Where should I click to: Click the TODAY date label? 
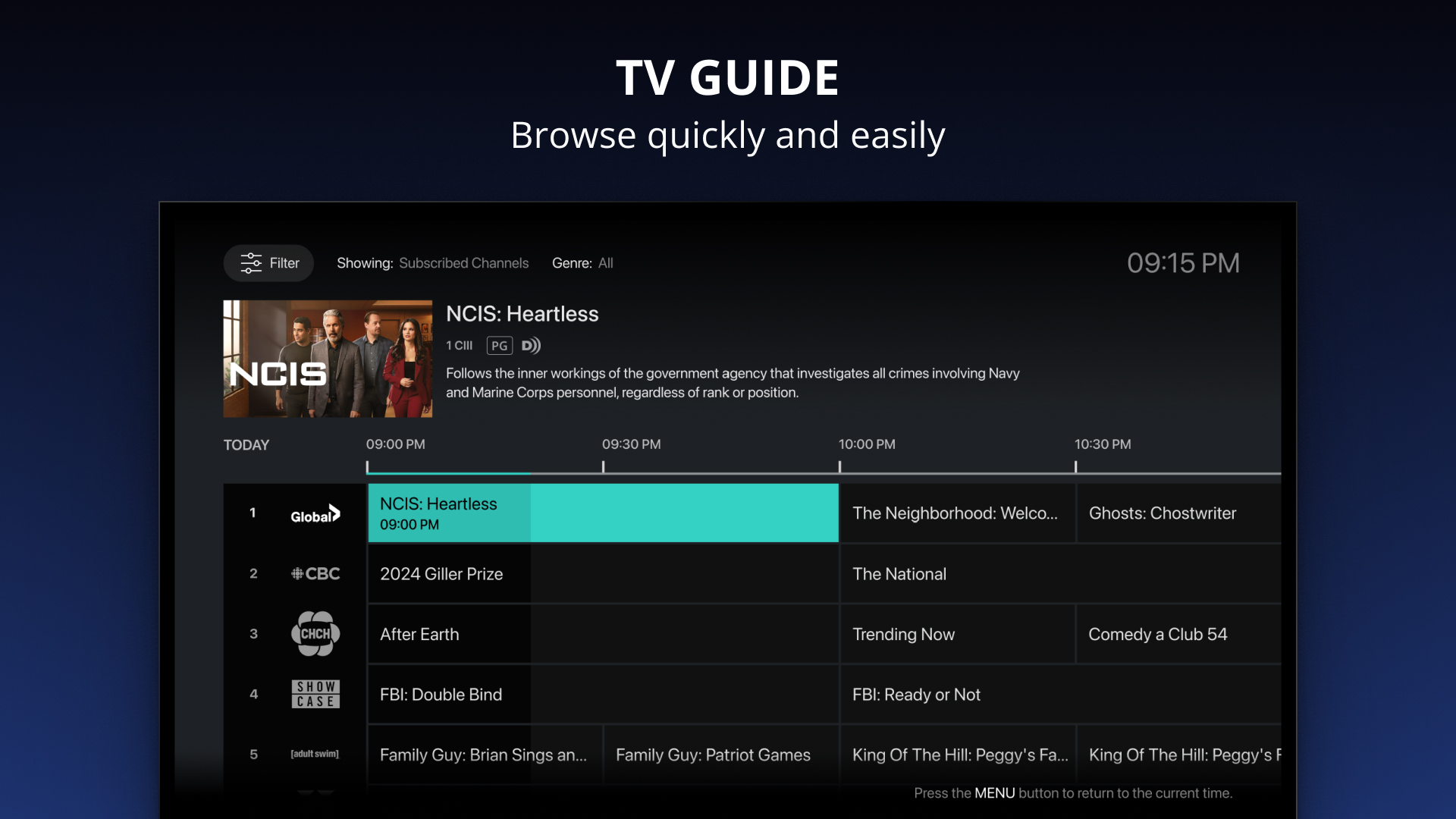click(246, 445)
